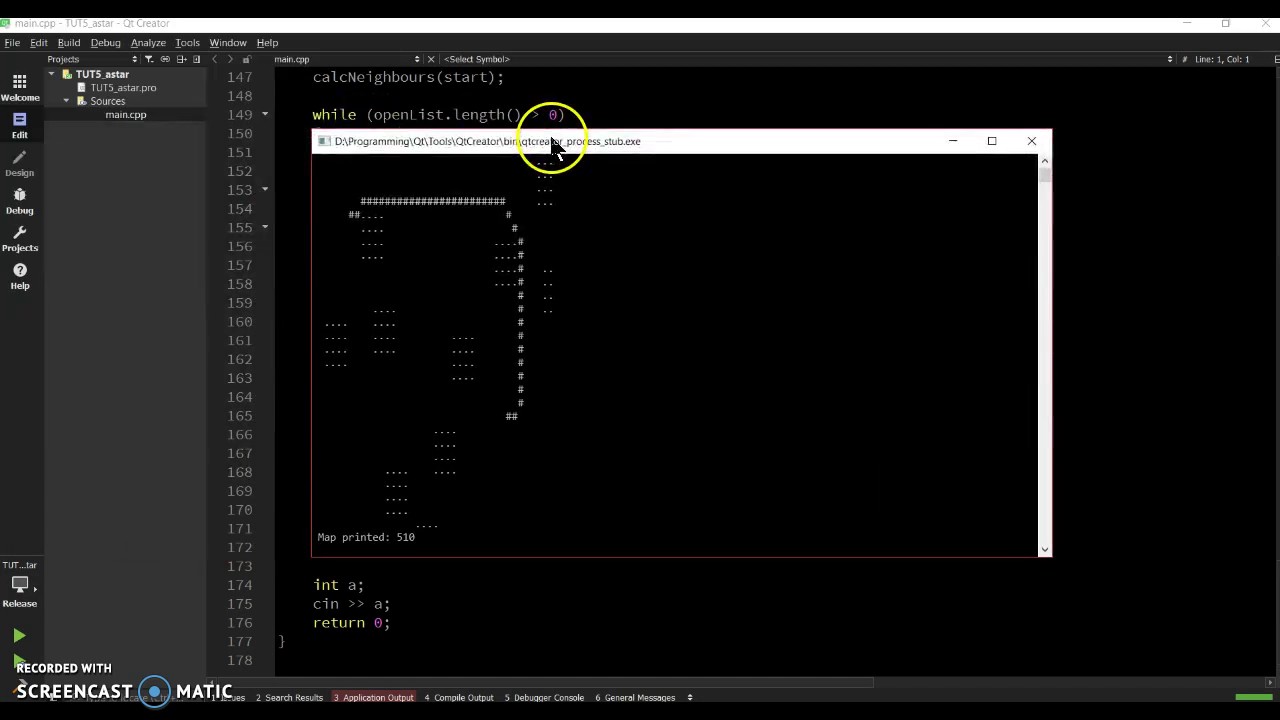
Task: Open the Edit menu
Action: 39,43
